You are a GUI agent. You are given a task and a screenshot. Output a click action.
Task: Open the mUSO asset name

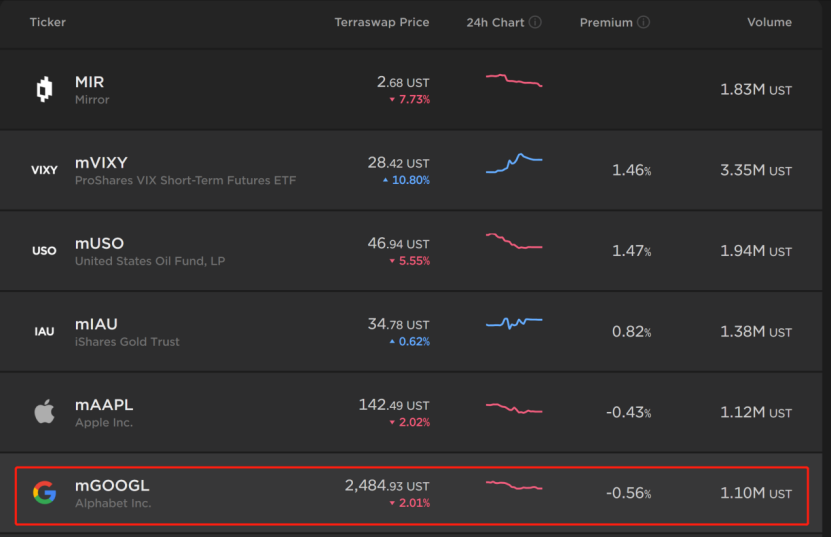(x=99, y=244)
